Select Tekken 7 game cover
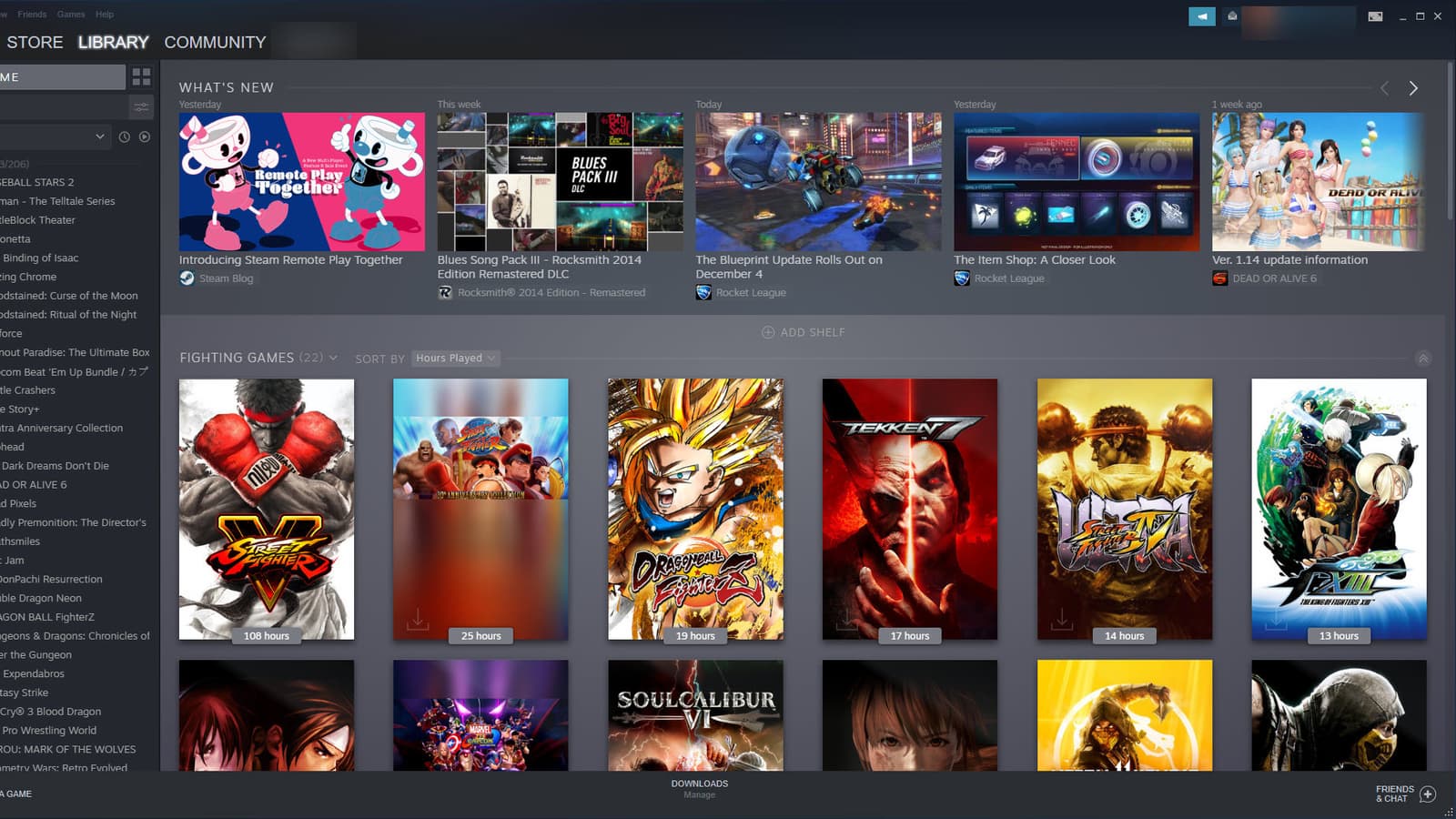The image size is (1456, 819). 910,509
